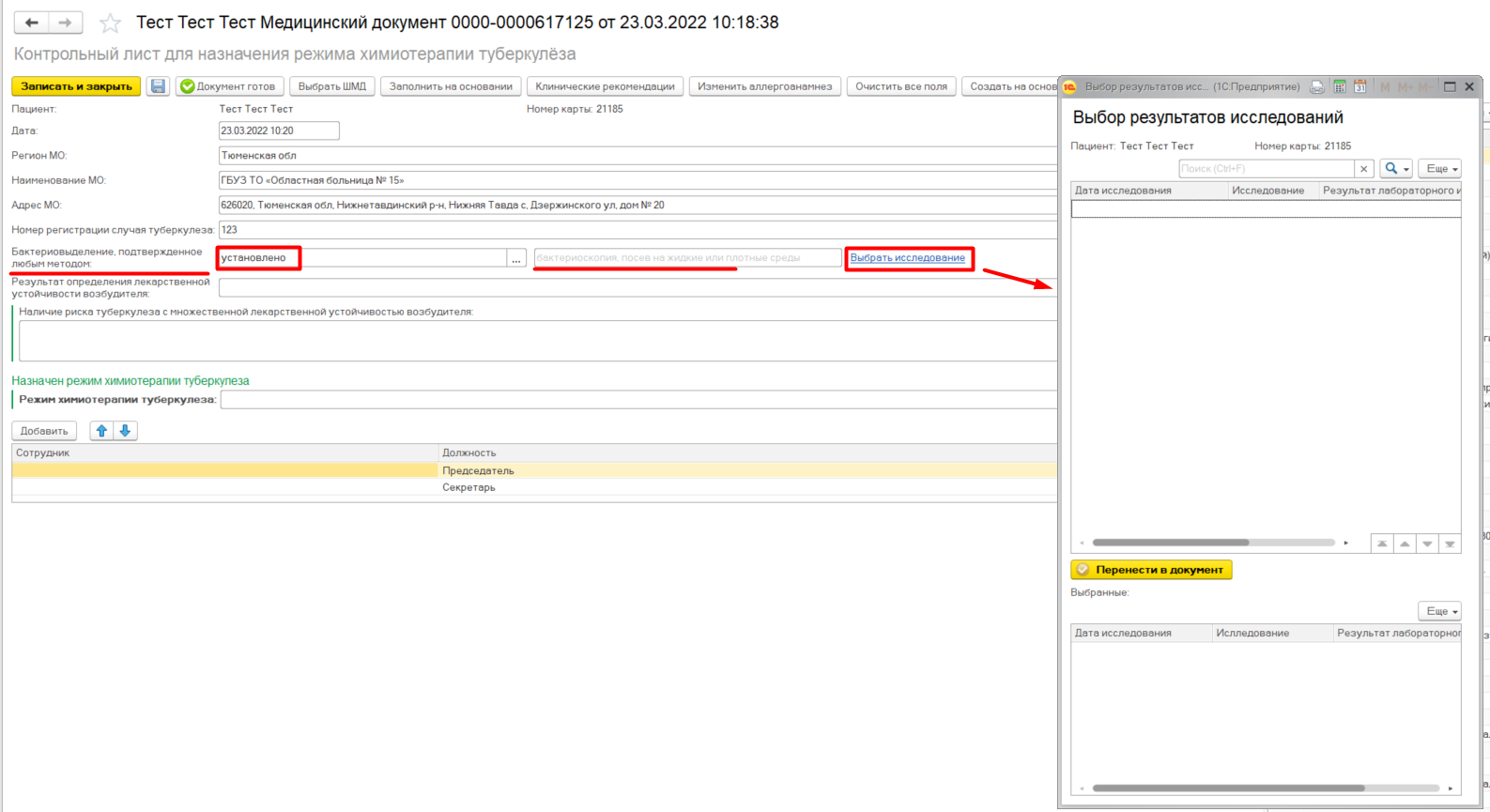Screen dimensions: 1490x812
Task: Click the printer icon in popup title bar
Action: 1317,86
